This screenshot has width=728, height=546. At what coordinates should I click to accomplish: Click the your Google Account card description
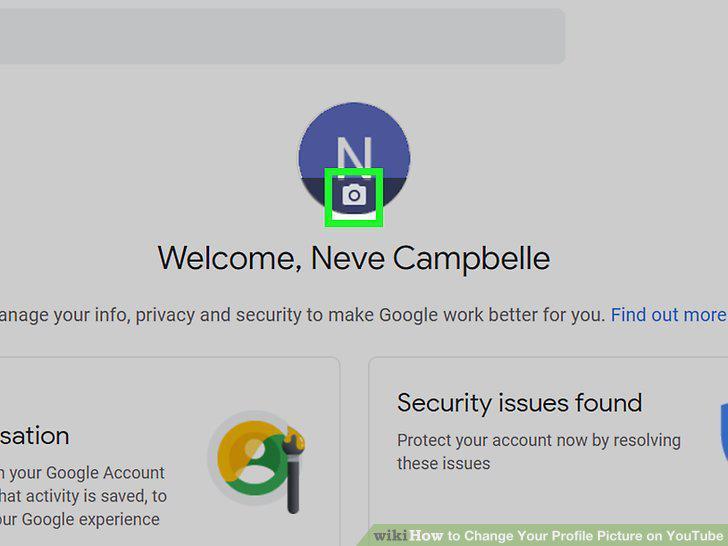[82, 473]
